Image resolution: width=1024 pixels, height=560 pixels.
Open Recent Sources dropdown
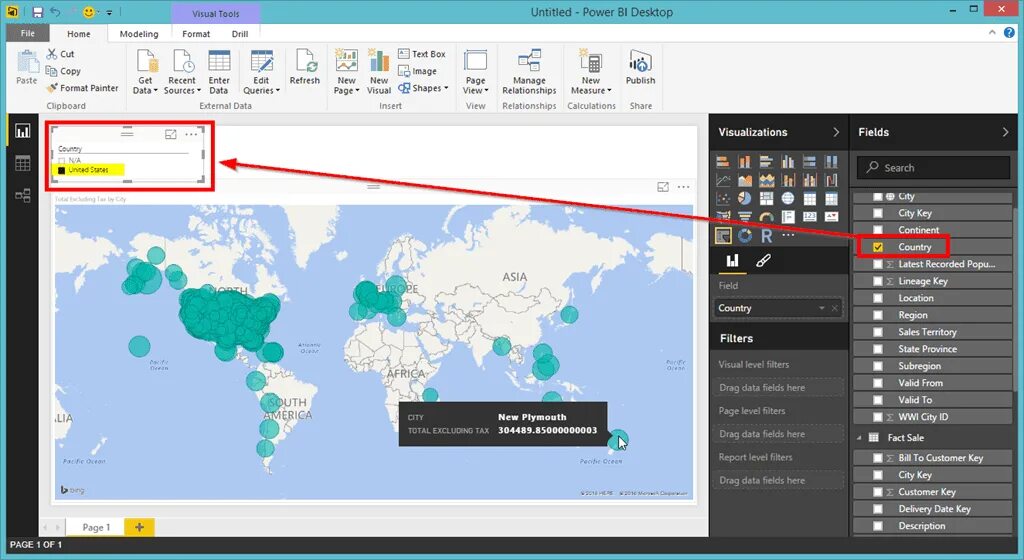click(182, 72)
